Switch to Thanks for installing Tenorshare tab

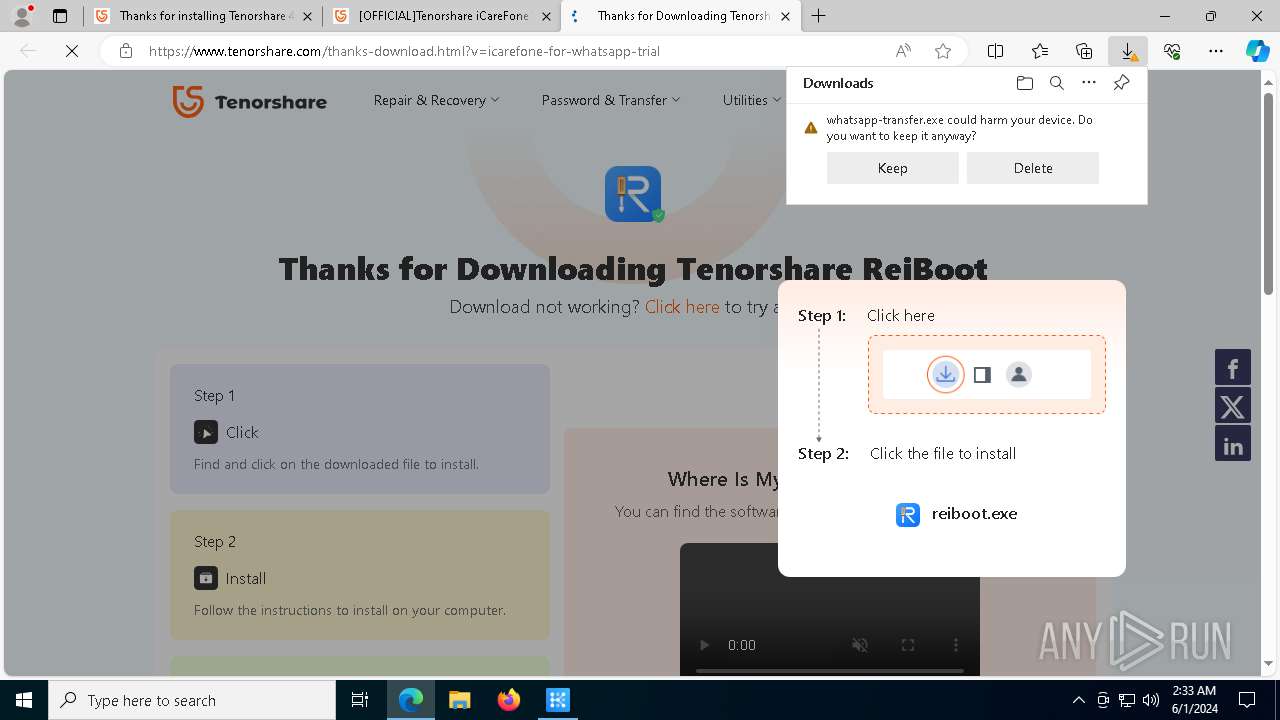(203, 16)
